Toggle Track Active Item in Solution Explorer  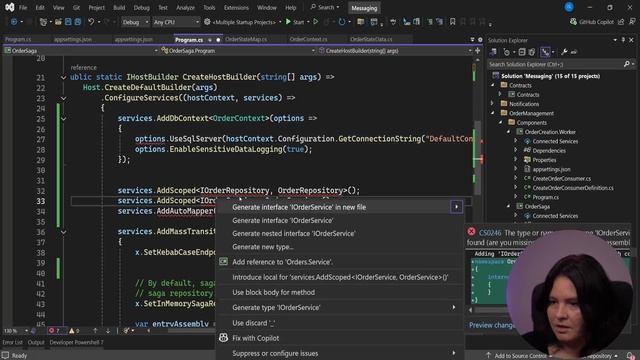[x=545, y=52]
